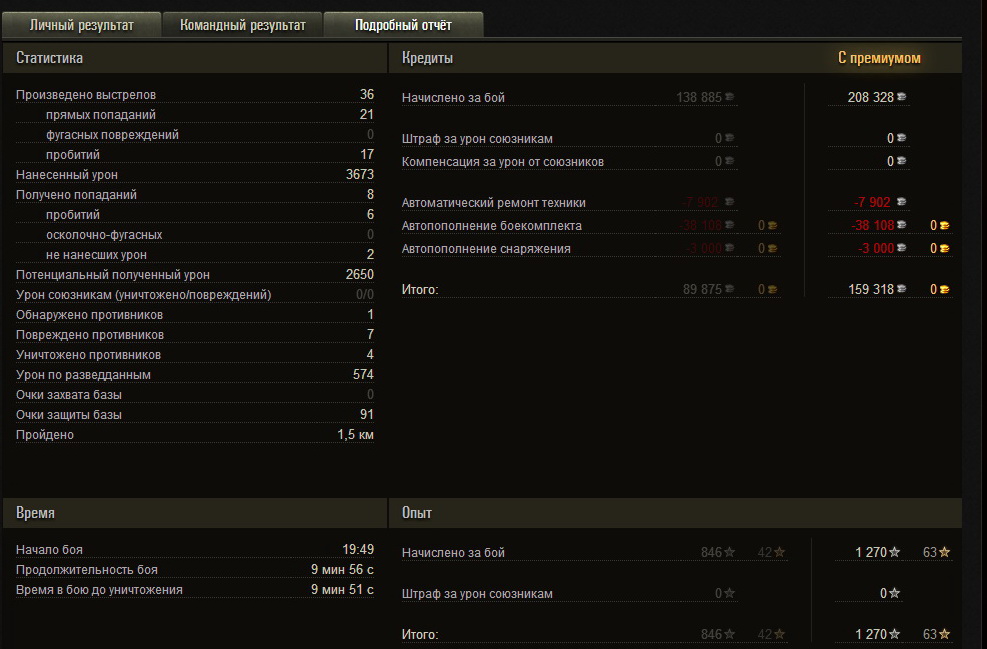Click the Время section header
Screen dimensions: 987x649
pos(35,513)
